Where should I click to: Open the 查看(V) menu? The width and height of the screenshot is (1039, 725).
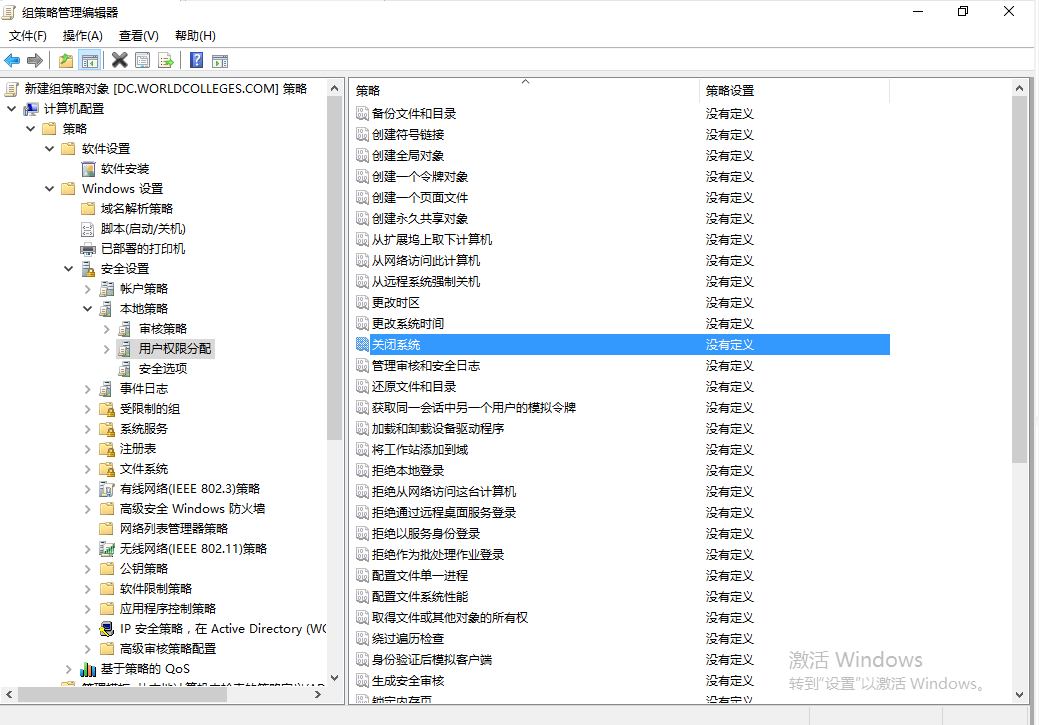point(138,36)
